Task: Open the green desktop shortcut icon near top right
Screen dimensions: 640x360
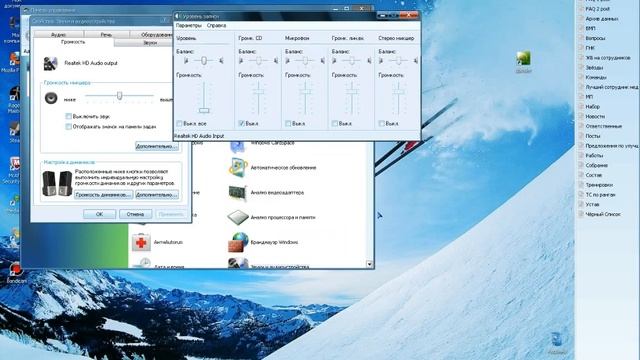Action: [x=523, y=58]
